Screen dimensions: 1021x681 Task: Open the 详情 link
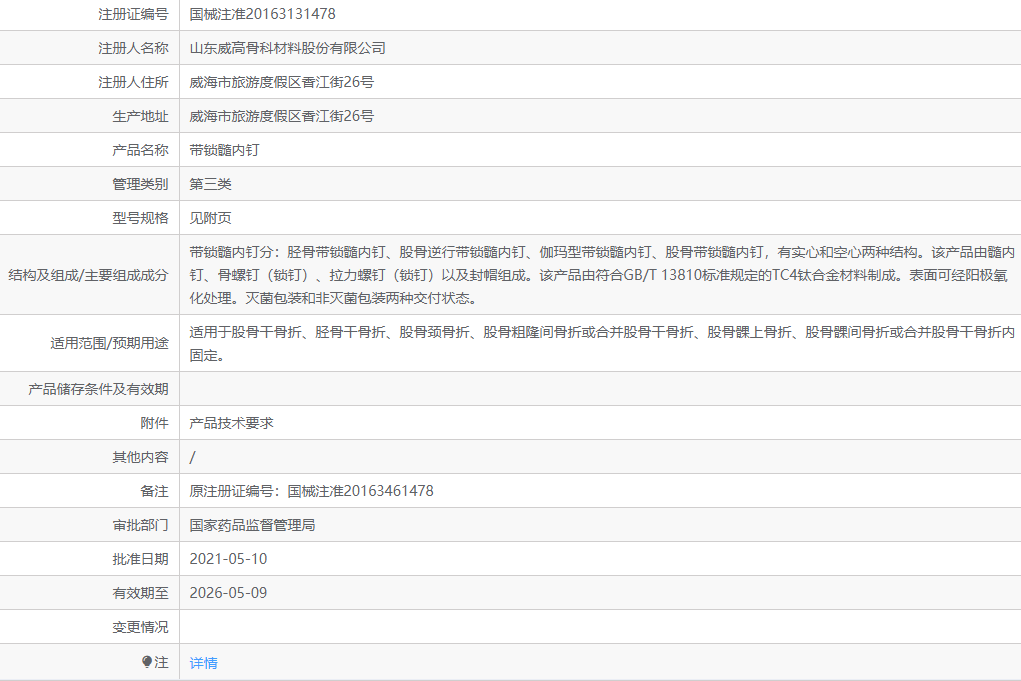click(203, 663)
